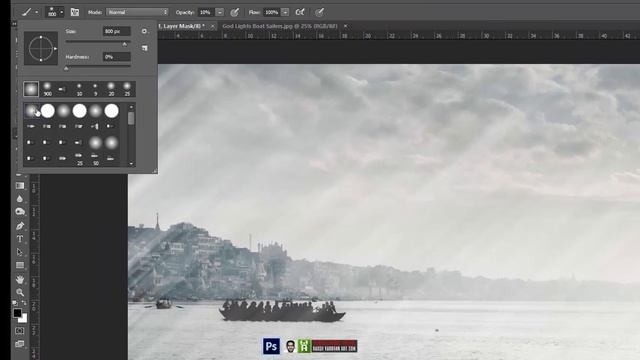Toggle pressure for size button
This screenshot has height=360, width=640.
coord(320,12)
